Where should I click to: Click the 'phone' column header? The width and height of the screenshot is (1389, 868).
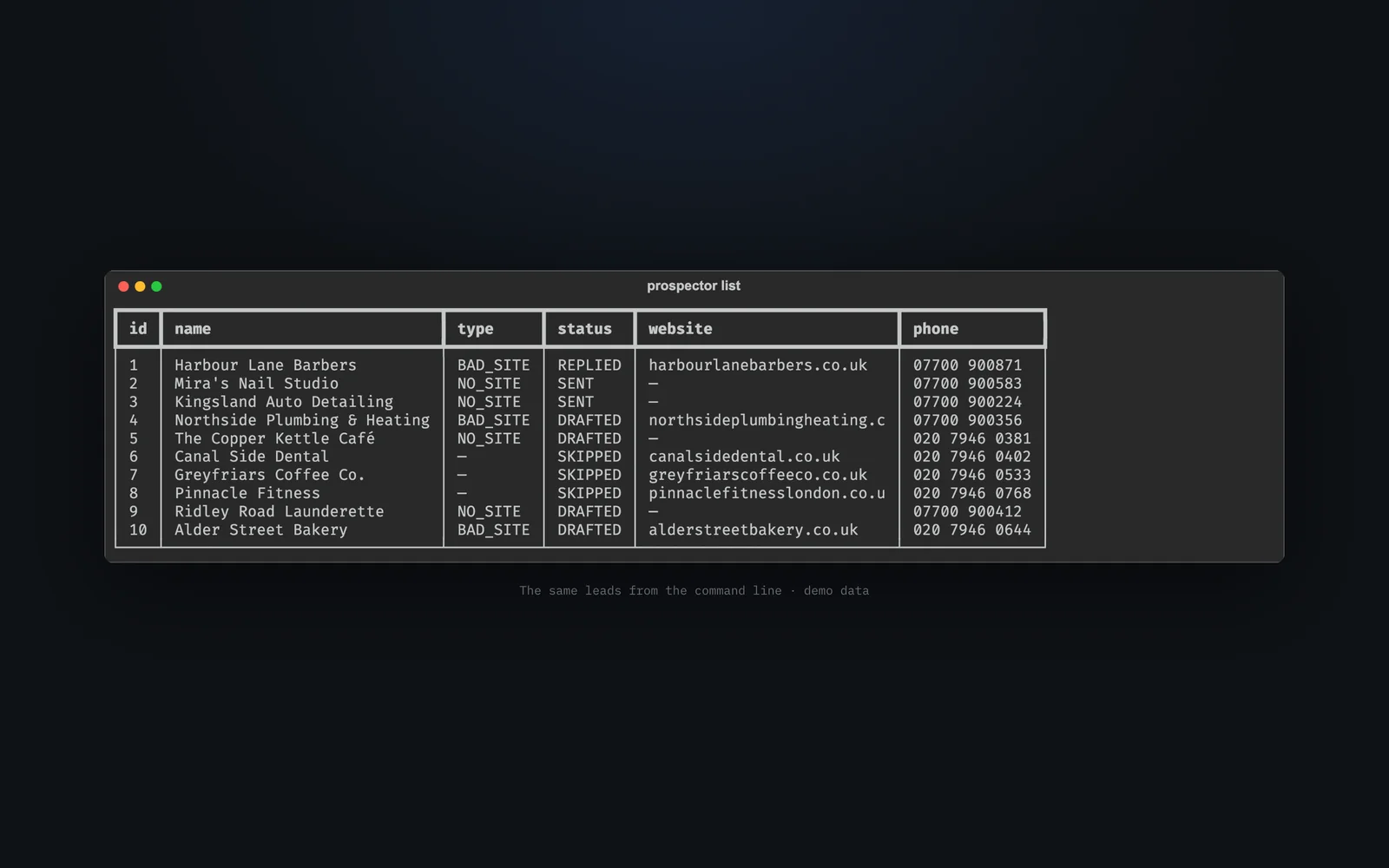pos(936,329)
